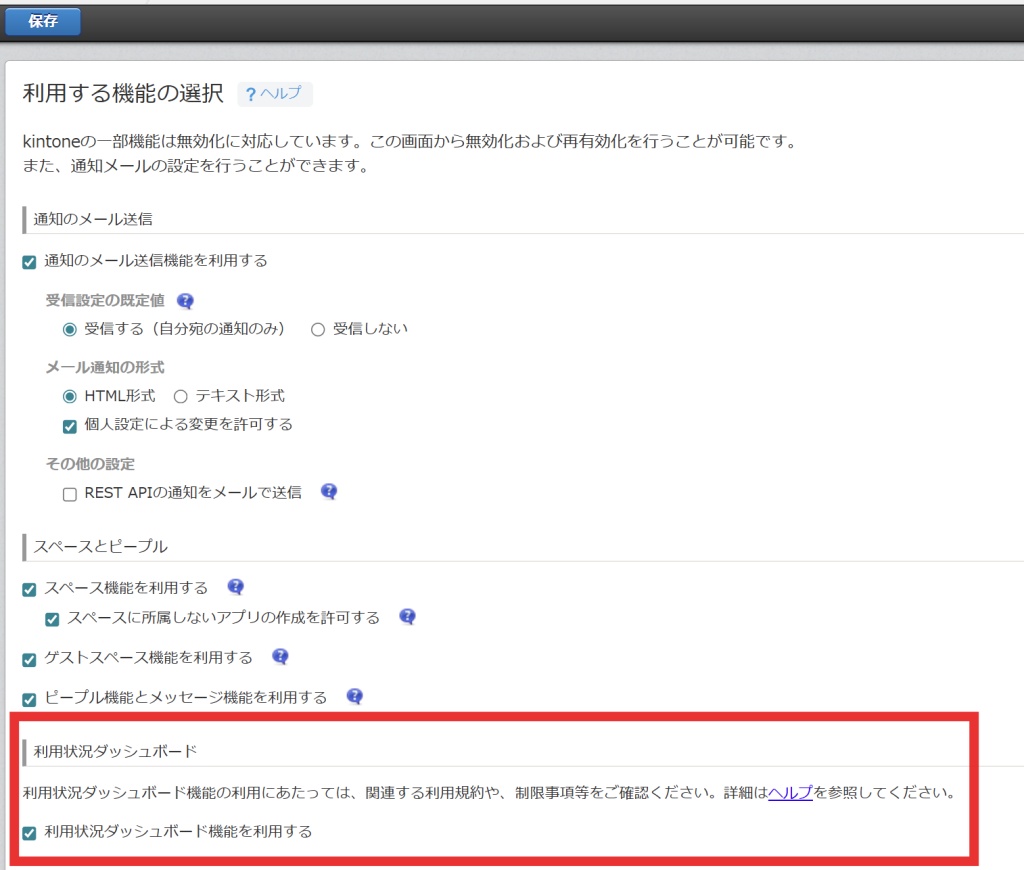Click help icon beside スペースに所属しないアプリの作成を許可する

pyautogui.click(x=407, y=617)
